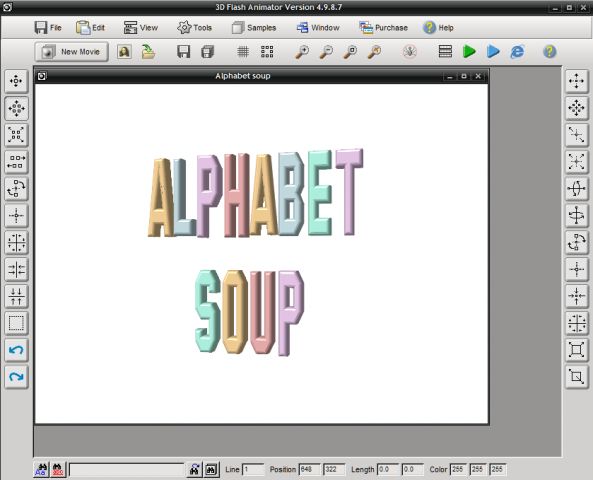Click the New Movie button
The height and width of the screenshot is (480, 593).
(x=71, y=52)
